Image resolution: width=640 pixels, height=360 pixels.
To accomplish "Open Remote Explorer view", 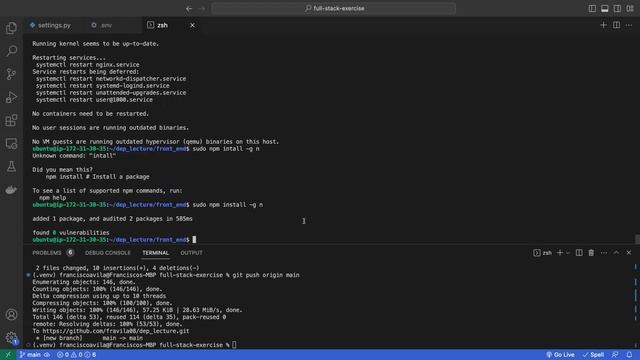I will [11, 143].
